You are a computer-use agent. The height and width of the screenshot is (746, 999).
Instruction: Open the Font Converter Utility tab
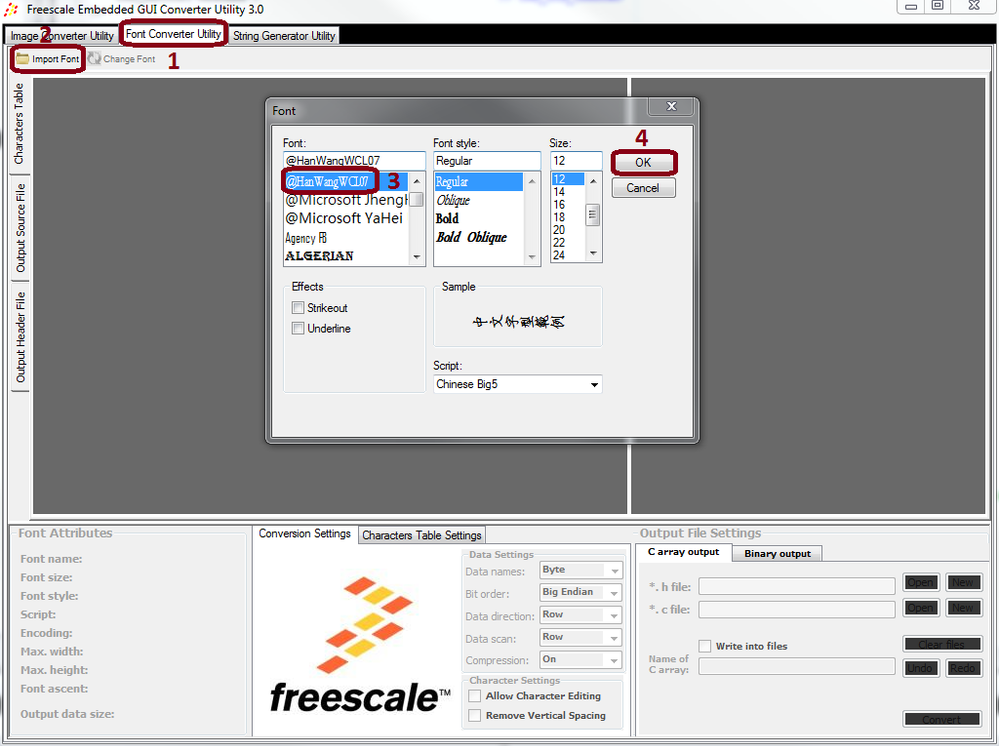click(173, 34)
